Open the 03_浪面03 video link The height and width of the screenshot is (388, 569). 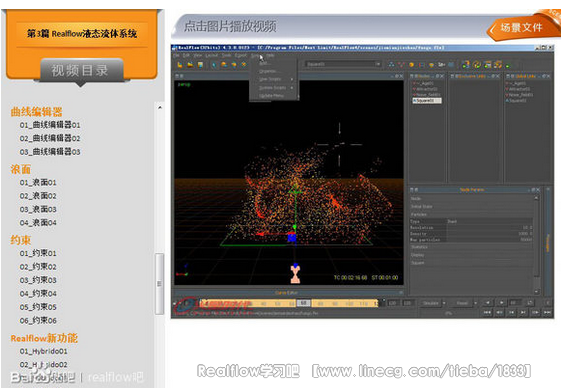point(38,209)
